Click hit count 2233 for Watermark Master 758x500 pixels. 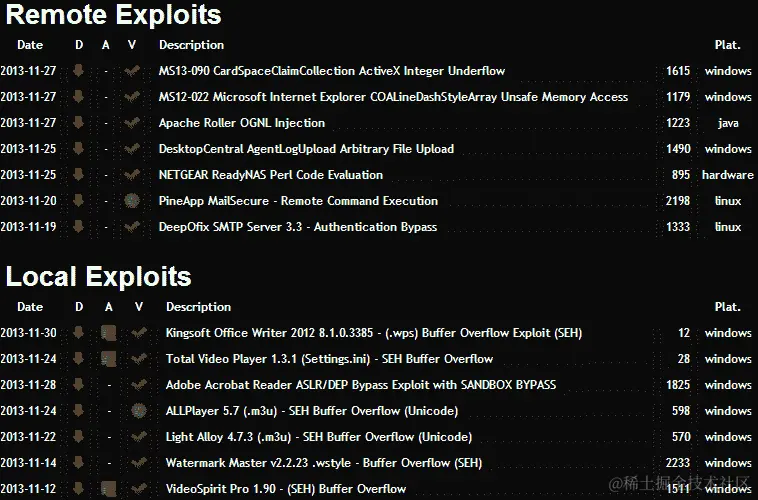(x=678, y=463)
